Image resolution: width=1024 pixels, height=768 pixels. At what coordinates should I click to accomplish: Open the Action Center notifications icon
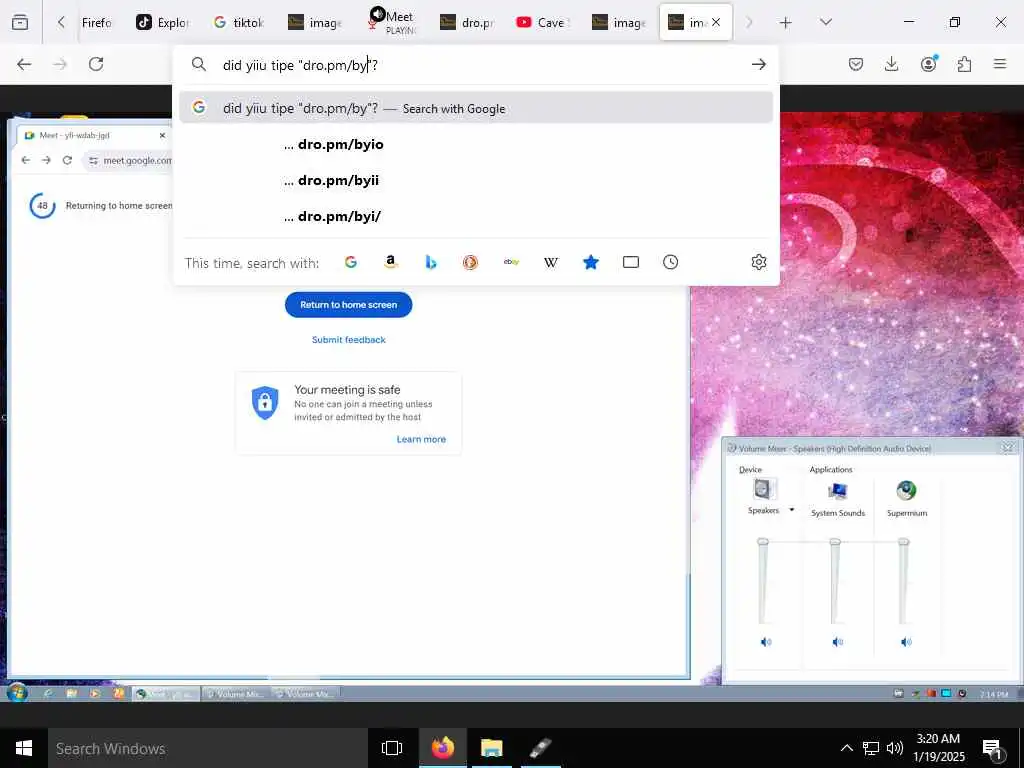992,748
